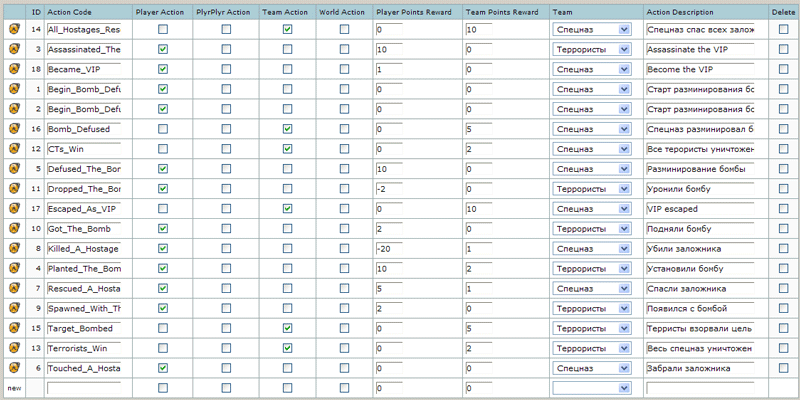Open Team dropdown for All_Hostages_Rescued row
Image resolution: width=800 pixels, height=400 pixels.
click(591, 30)
